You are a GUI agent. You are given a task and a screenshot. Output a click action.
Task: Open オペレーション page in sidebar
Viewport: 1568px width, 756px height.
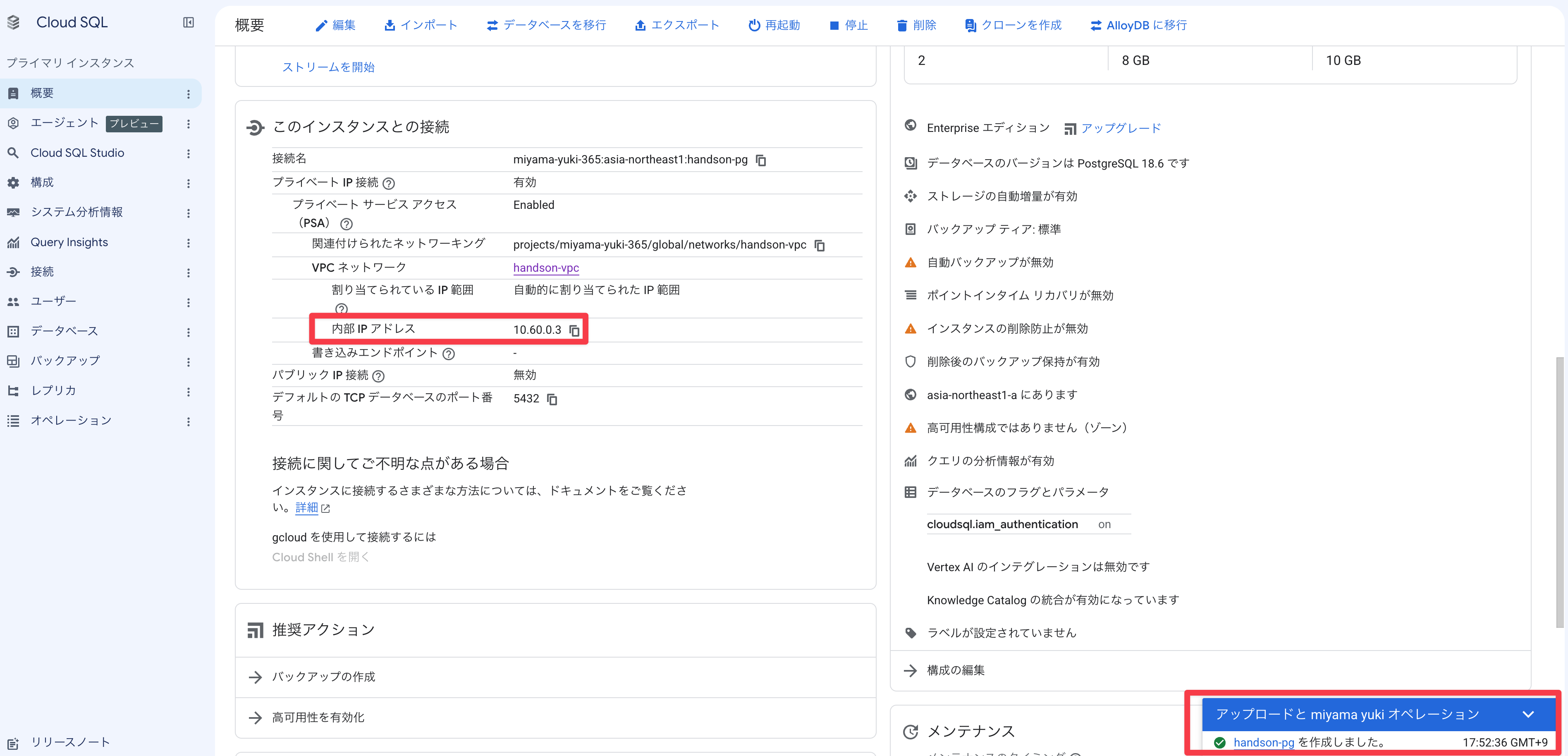(100, 421)
